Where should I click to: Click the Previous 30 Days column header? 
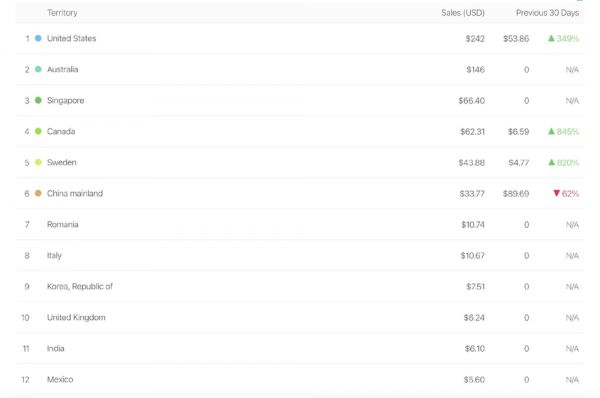tap(547, 13)
